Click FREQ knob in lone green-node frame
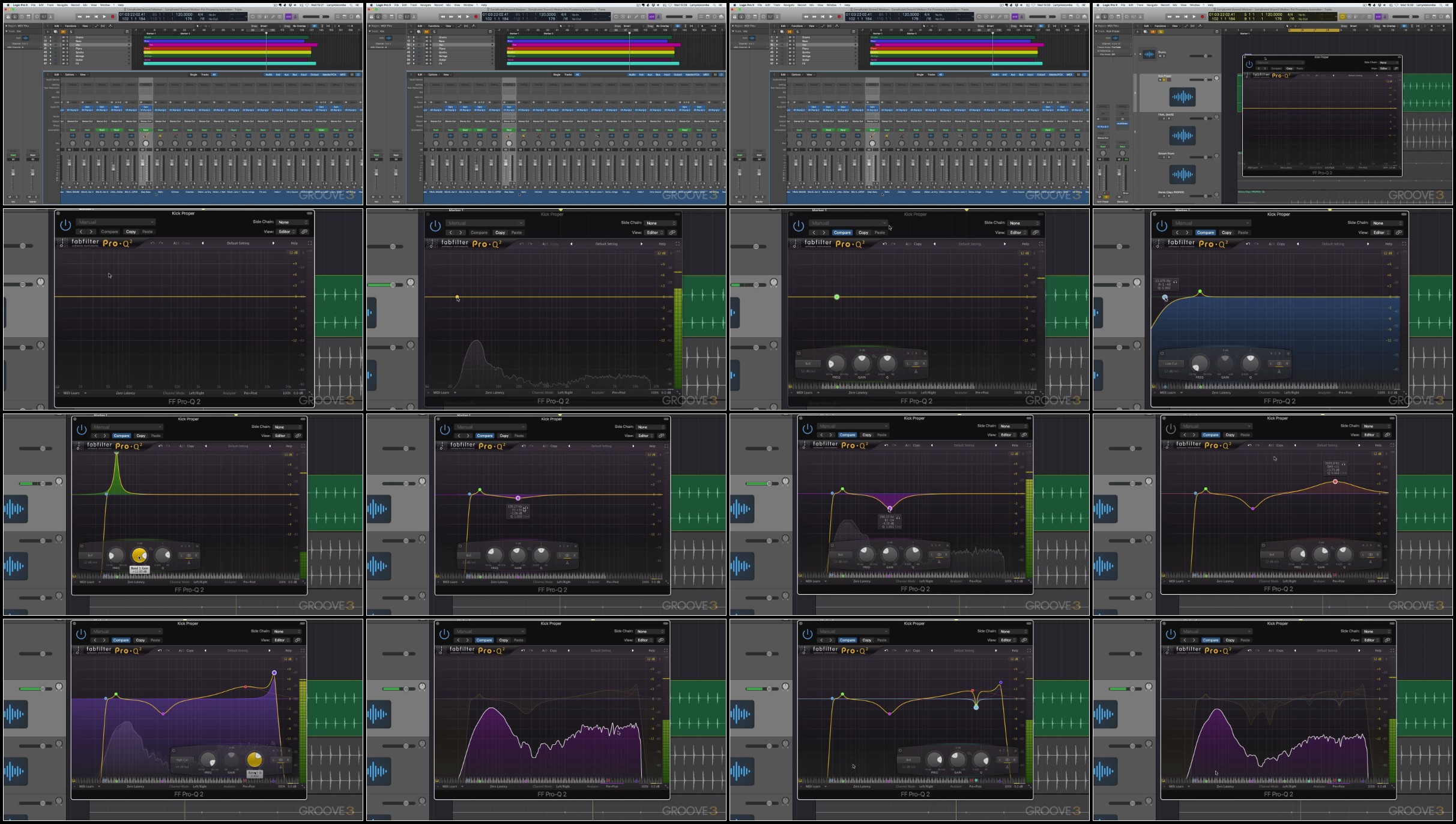 835,363
